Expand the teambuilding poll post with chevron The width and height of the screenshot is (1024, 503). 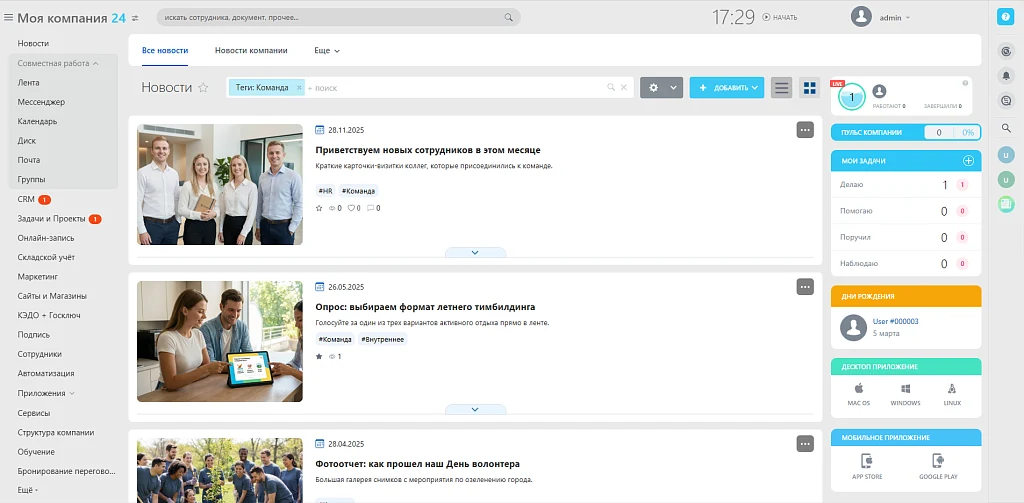coord(475,410)
